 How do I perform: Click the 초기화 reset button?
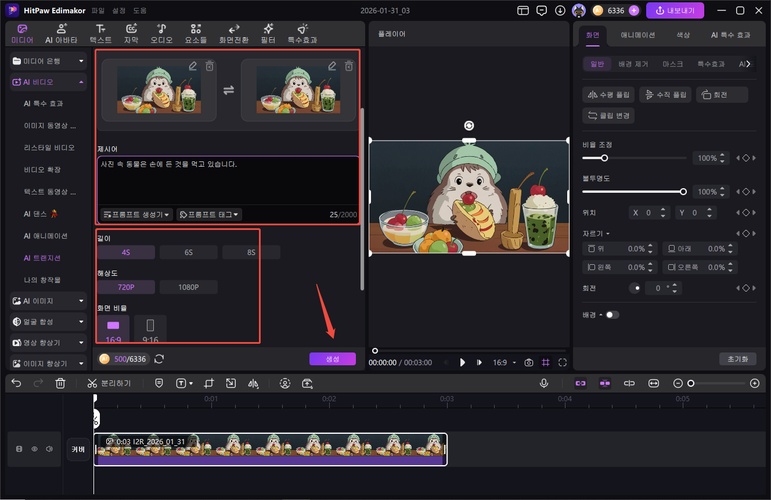coord(738,359)
